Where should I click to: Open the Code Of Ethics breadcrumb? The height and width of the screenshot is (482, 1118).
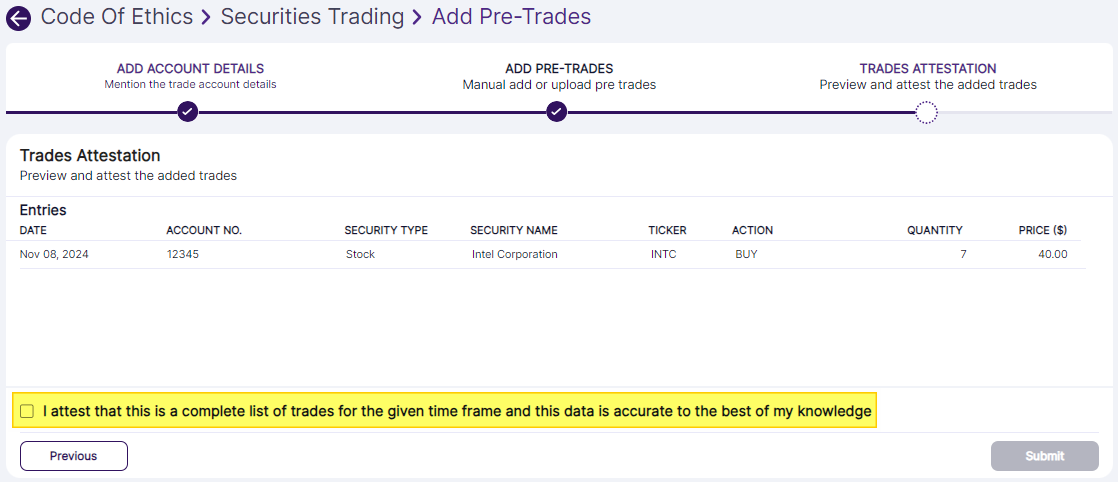pyautogui.click(x=117, y=17)
